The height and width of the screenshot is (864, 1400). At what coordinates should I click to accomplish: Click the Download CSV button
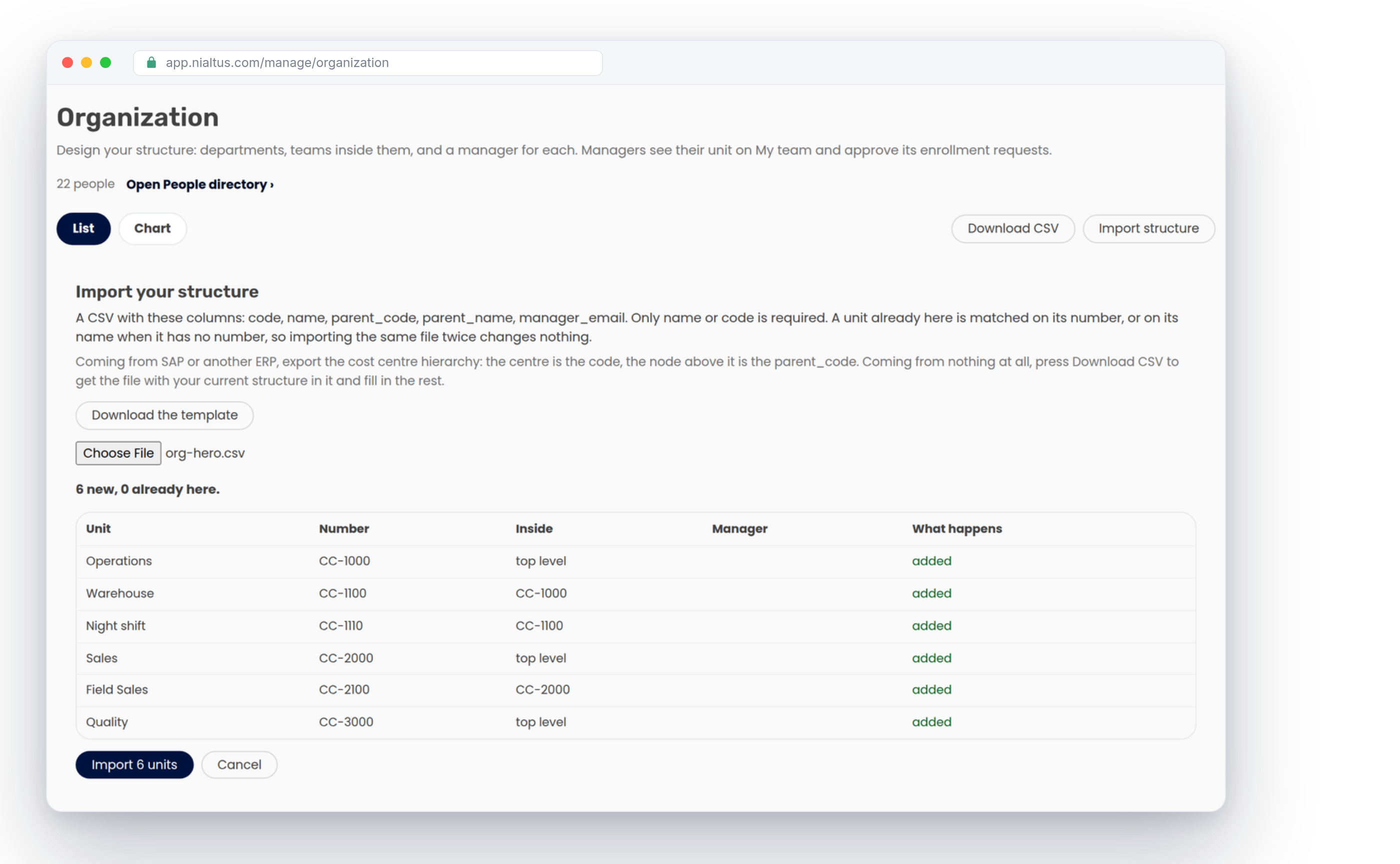point(1012,228)
